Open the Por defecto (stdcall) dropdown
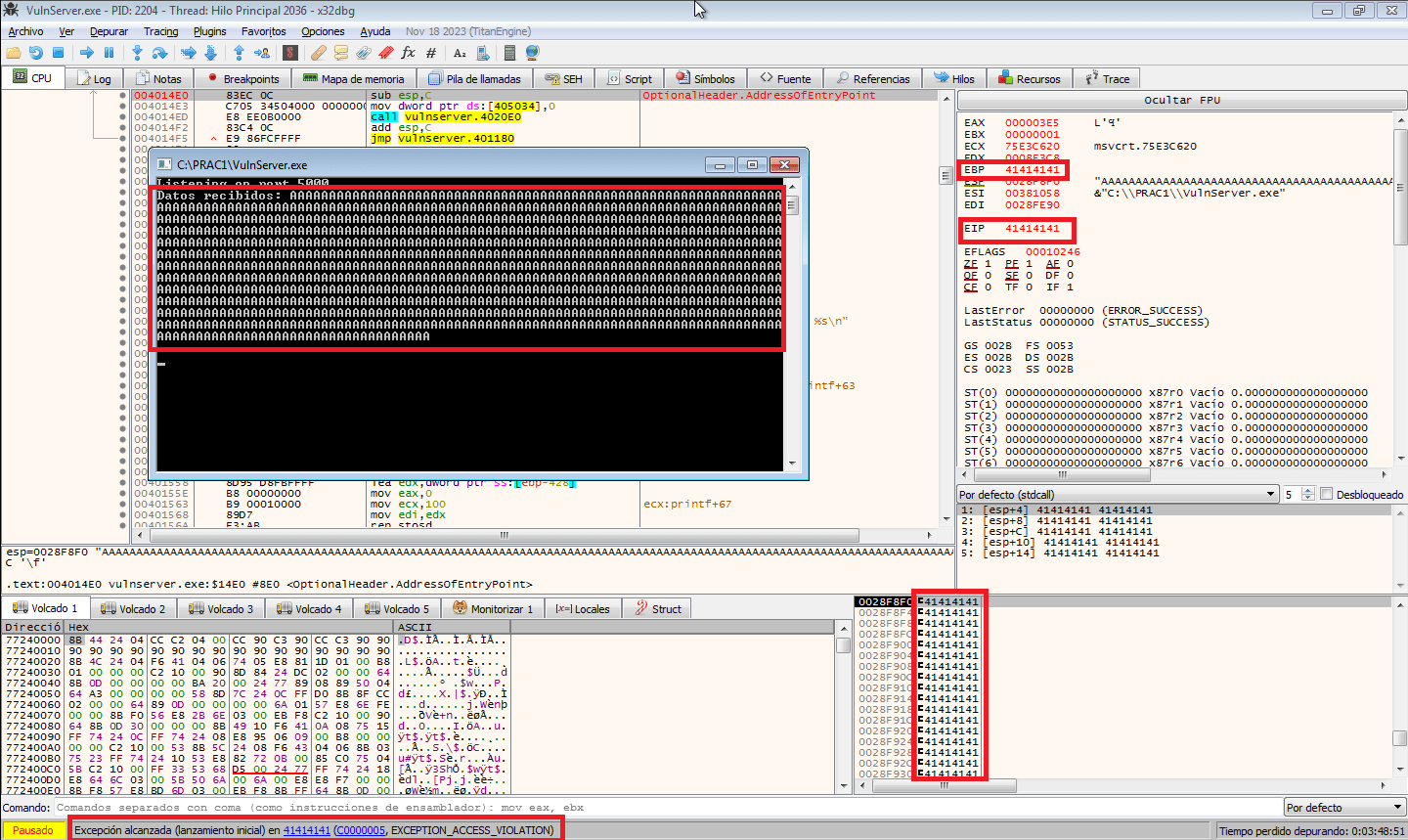The height and width of the screenshot is (840, 1408). [x=1118, y=495]
